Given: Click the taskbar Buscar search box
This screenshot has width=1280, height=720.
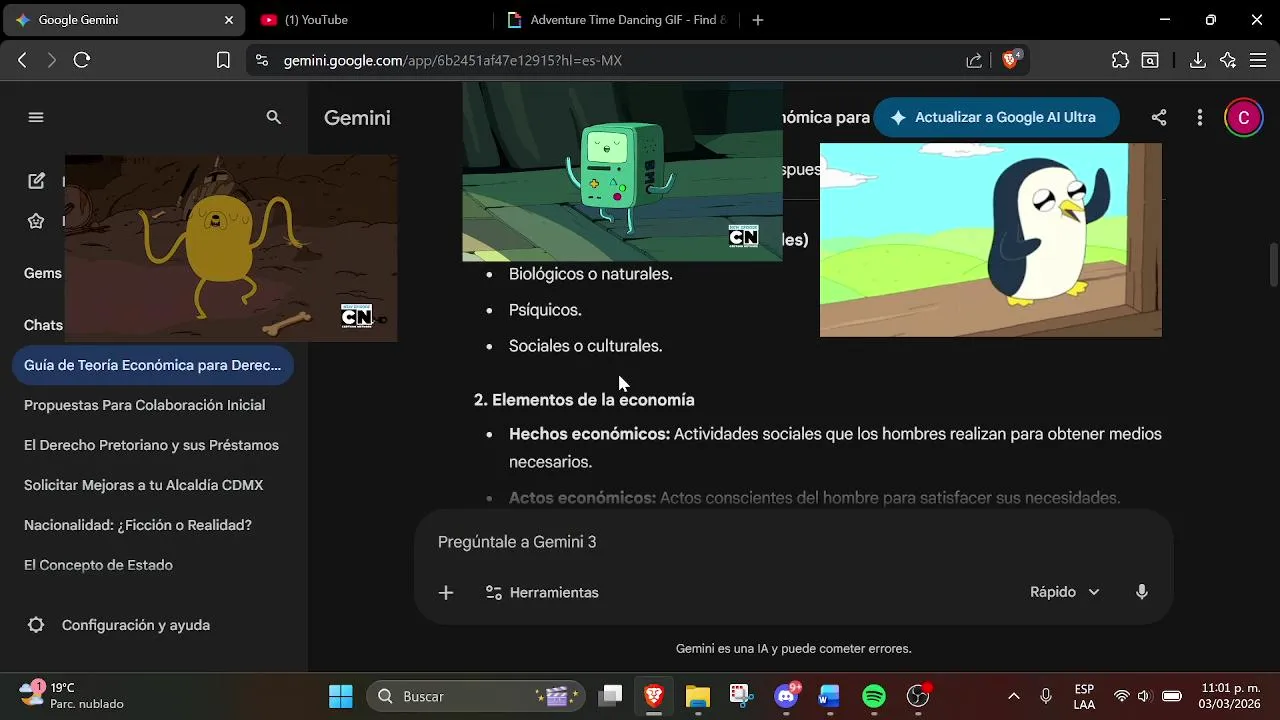Looking at the screenshot, I should click(x=475, y=696).
